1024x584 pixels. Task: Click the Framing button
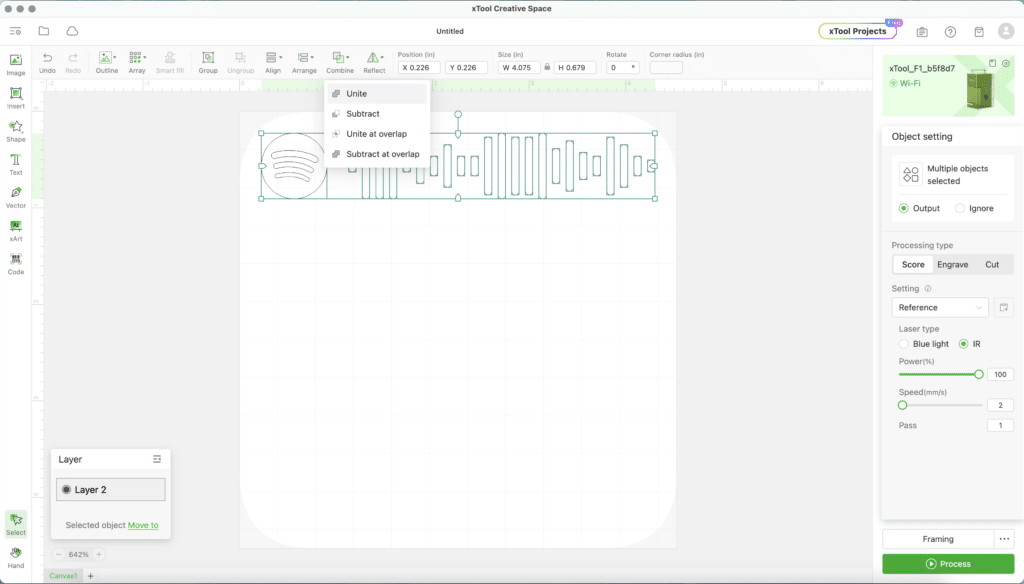click(938, 539)
